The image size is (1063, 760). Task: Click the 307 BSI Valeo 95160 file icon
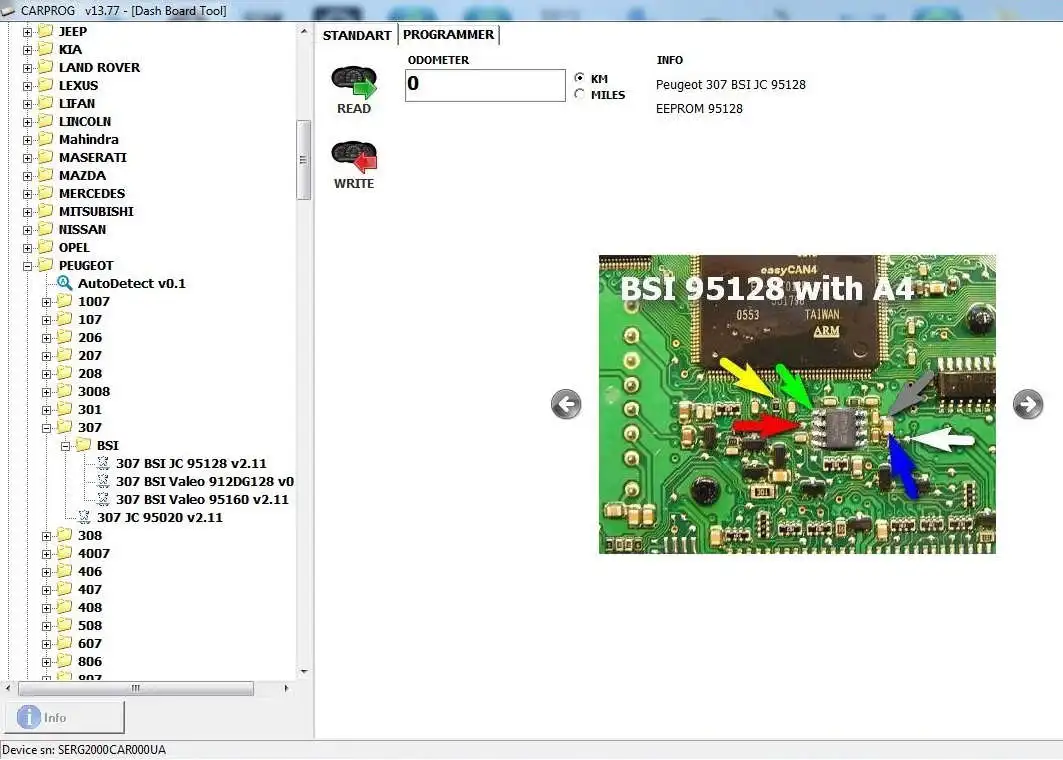point(103,499)
